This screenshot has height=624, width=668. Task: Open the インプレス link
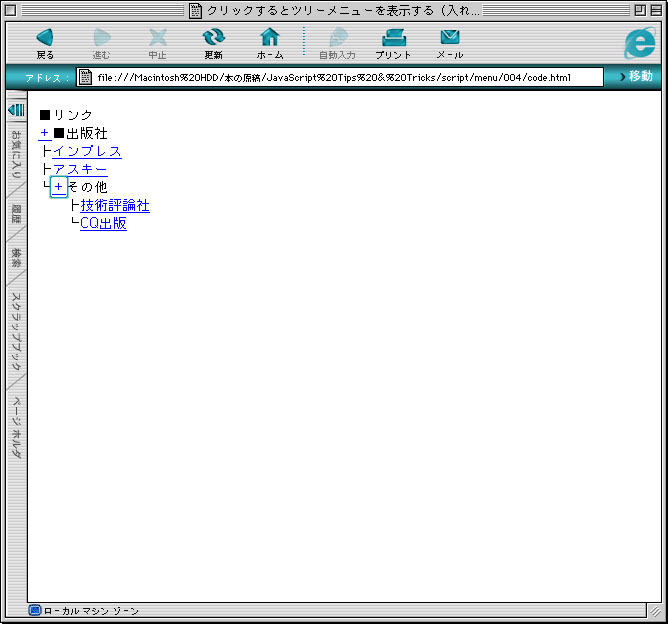[x=87, y=152]
